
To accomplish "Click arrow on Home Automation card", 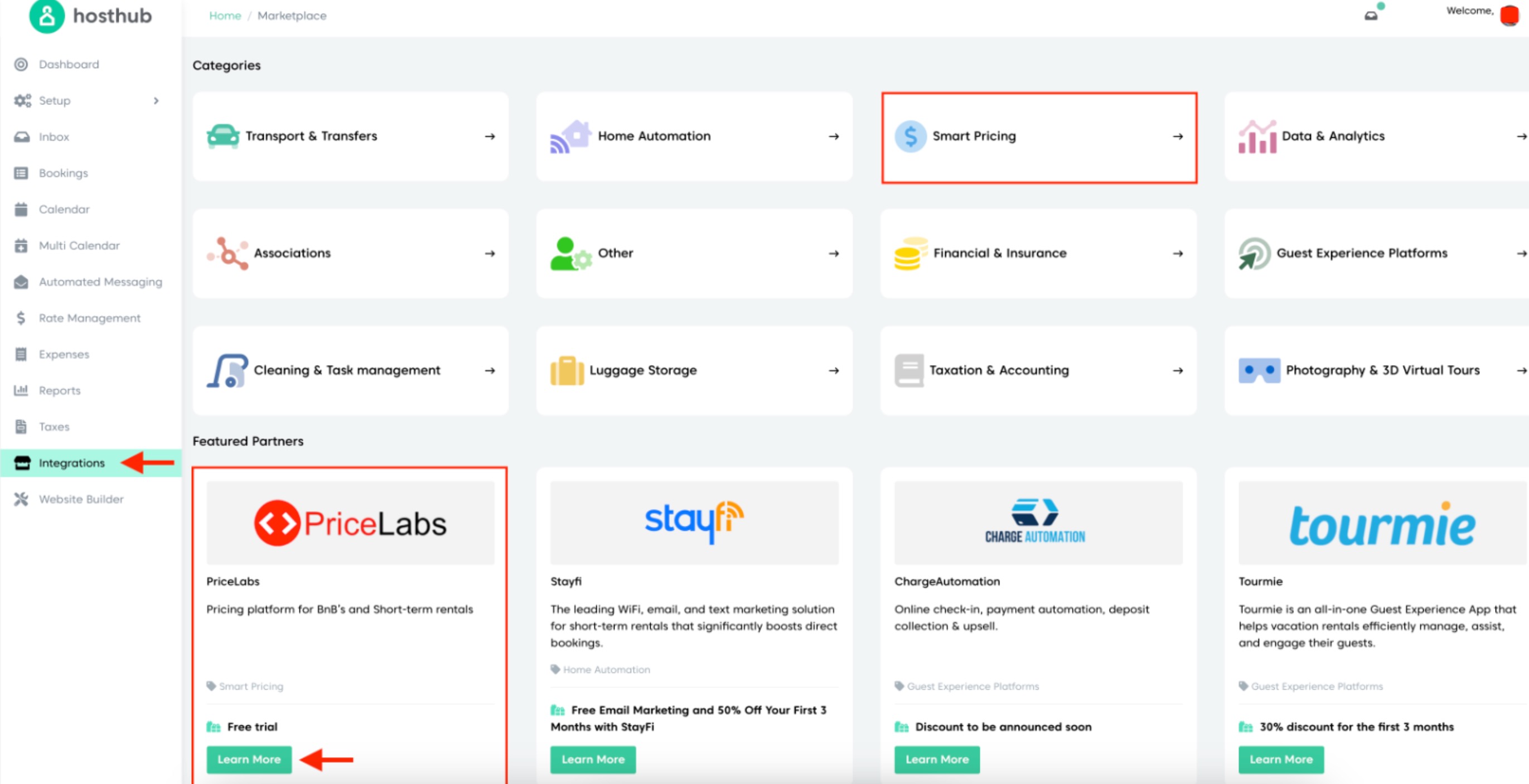I will (834, 137).
